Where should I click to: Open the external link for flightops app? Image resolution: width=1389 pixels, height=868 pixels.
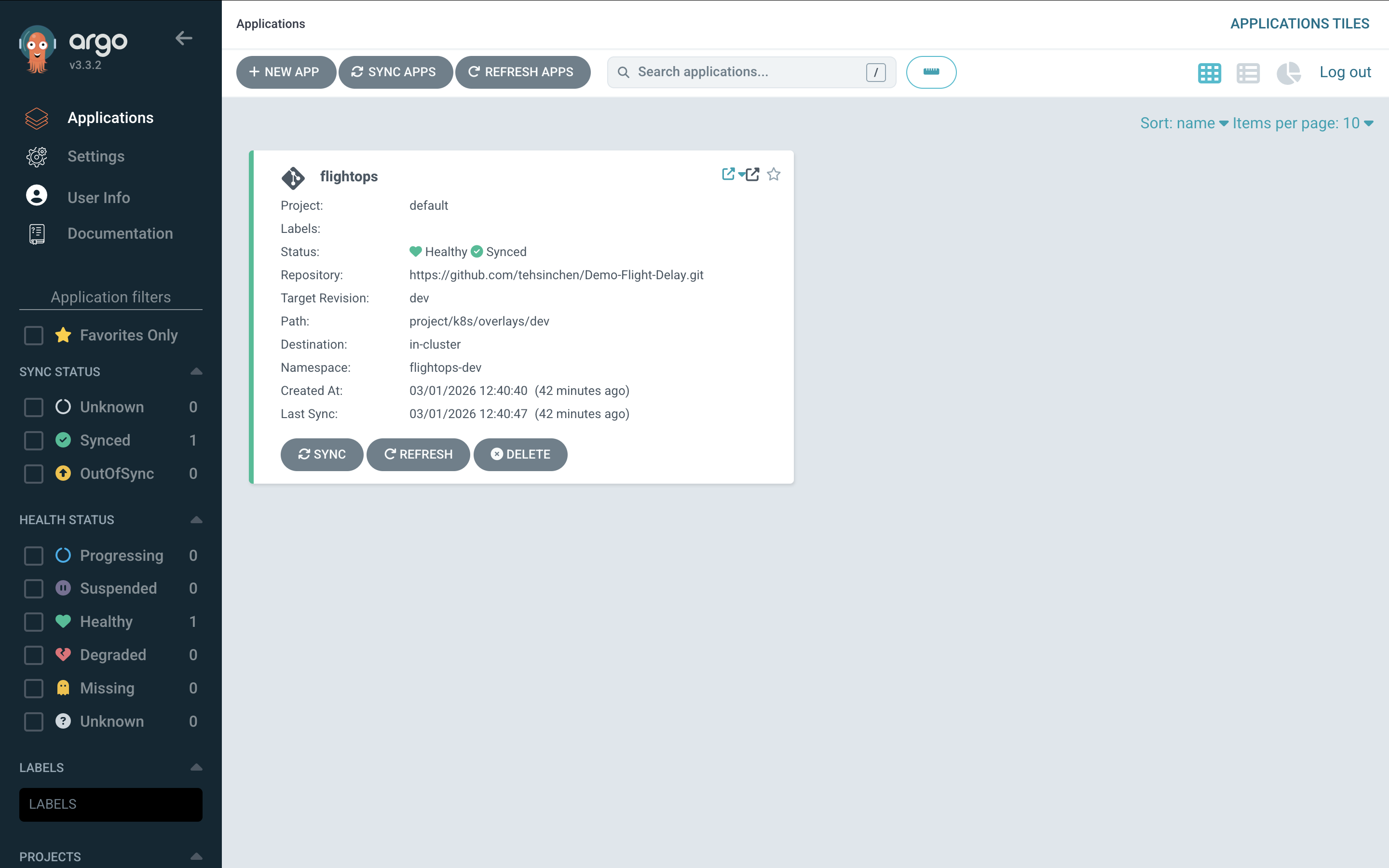click(x=728, y=174)
